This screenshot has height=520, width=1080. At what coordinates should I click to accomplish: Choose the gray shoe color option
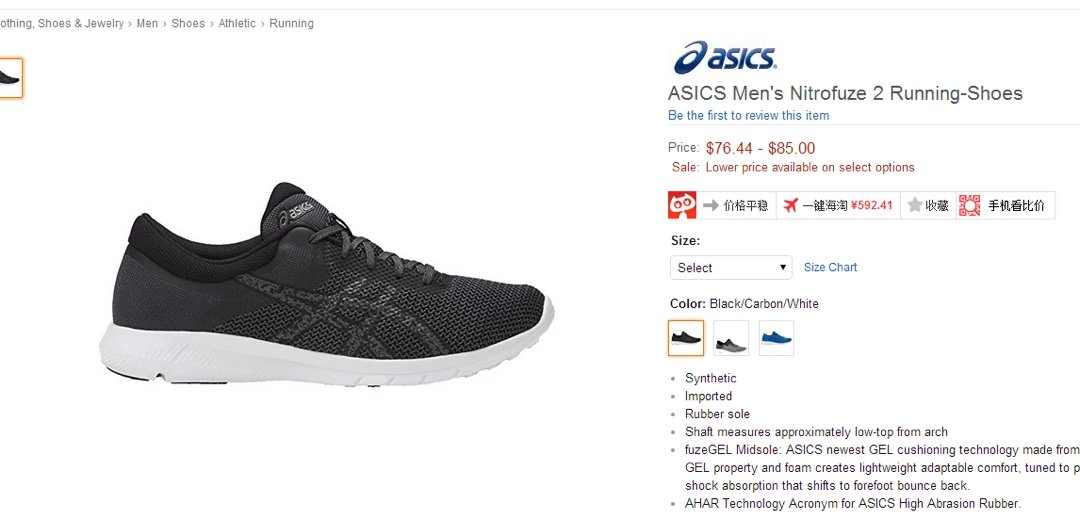[x=731, y=338]
